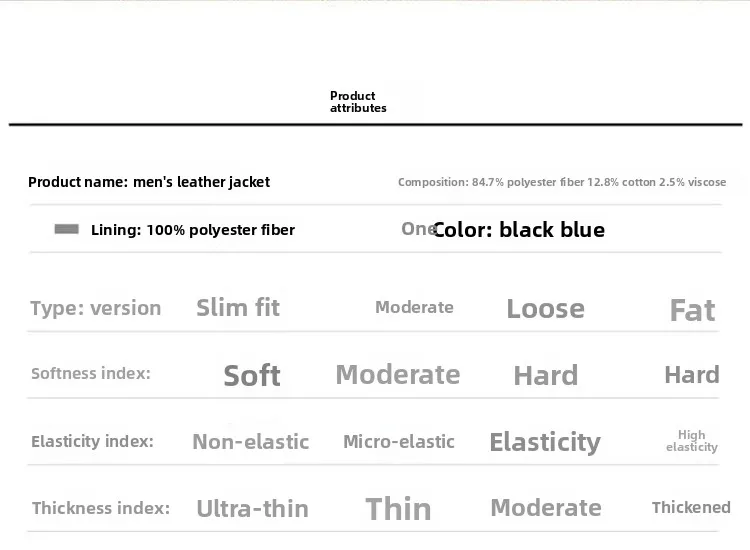Screen dimensions: 750x550
Task: Pick Moderate in the Type version row
Action: tap(414, 307)
